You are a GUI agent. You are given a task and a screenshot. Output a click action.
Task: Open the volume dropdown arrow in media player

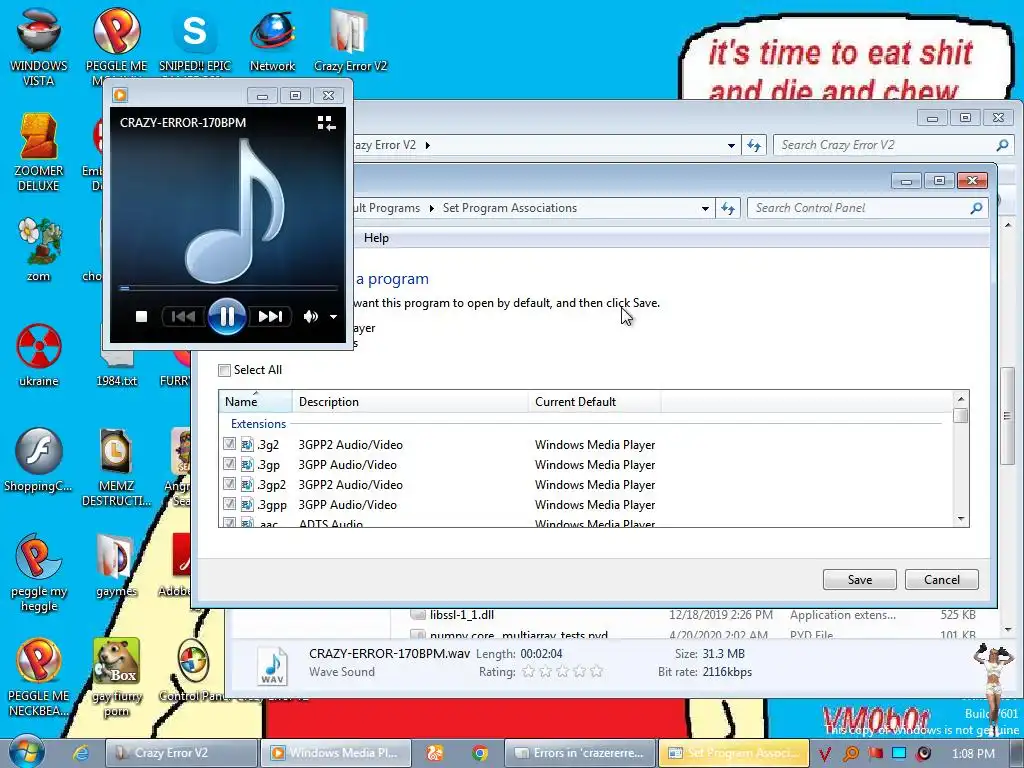(333, 317)
